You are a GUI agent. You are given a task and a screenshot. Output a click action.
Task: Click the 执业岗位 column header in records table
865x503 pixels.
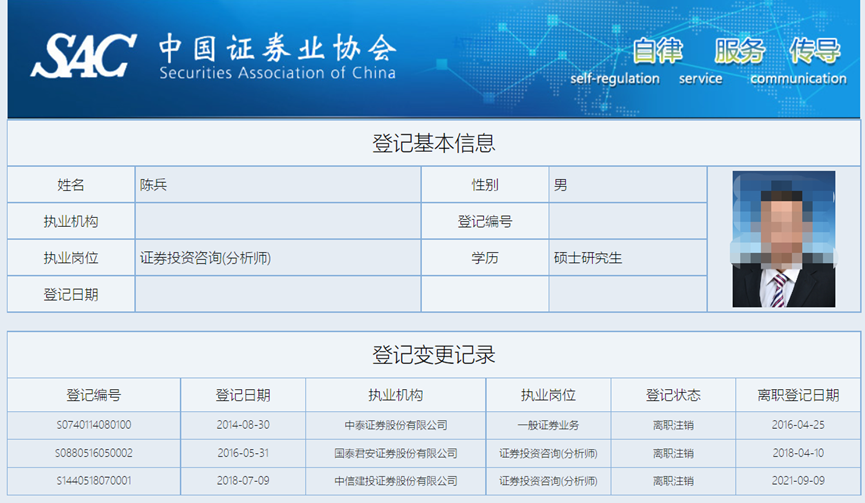548,395
